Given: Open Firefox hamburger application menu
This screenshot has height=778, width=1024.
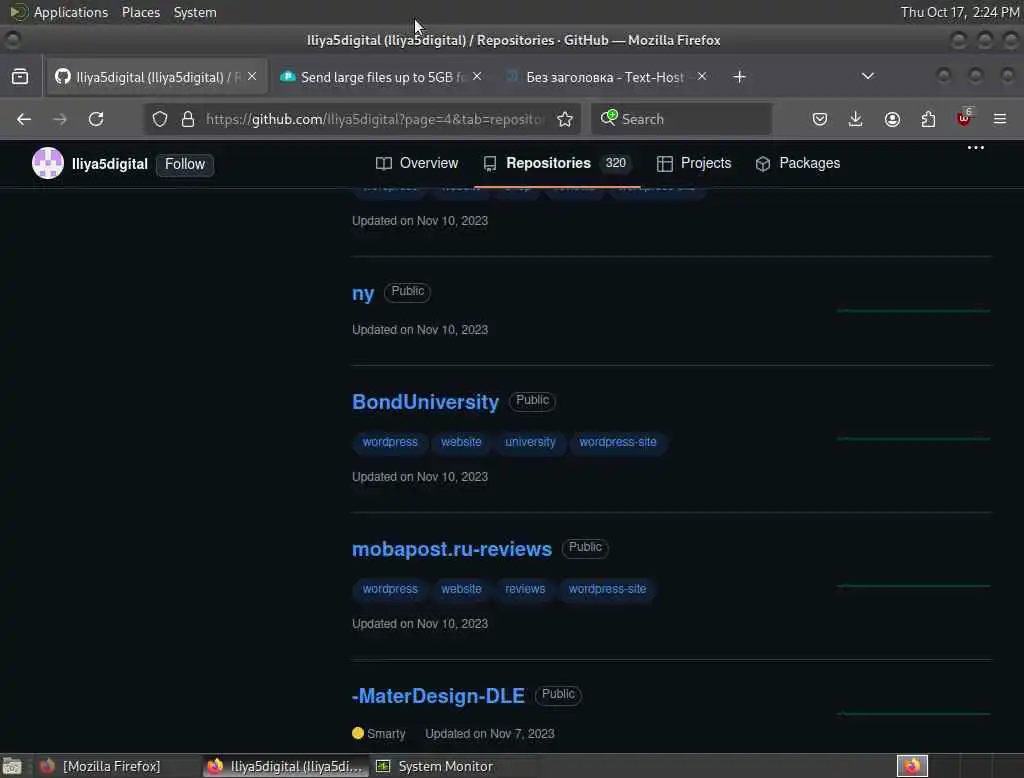Looking at the screenshot, I should click(1000, 119).
